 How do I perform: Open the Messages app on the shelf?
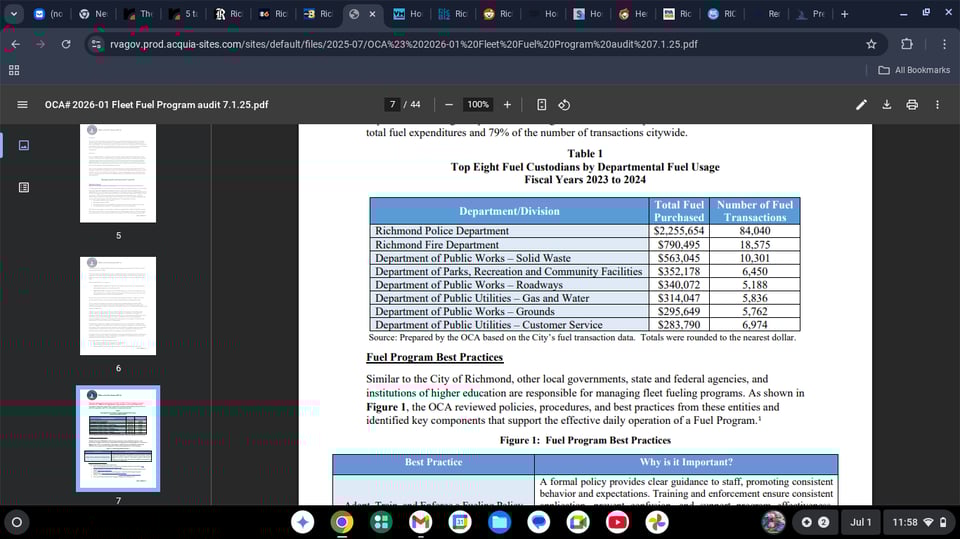click(x=539, y=522)
